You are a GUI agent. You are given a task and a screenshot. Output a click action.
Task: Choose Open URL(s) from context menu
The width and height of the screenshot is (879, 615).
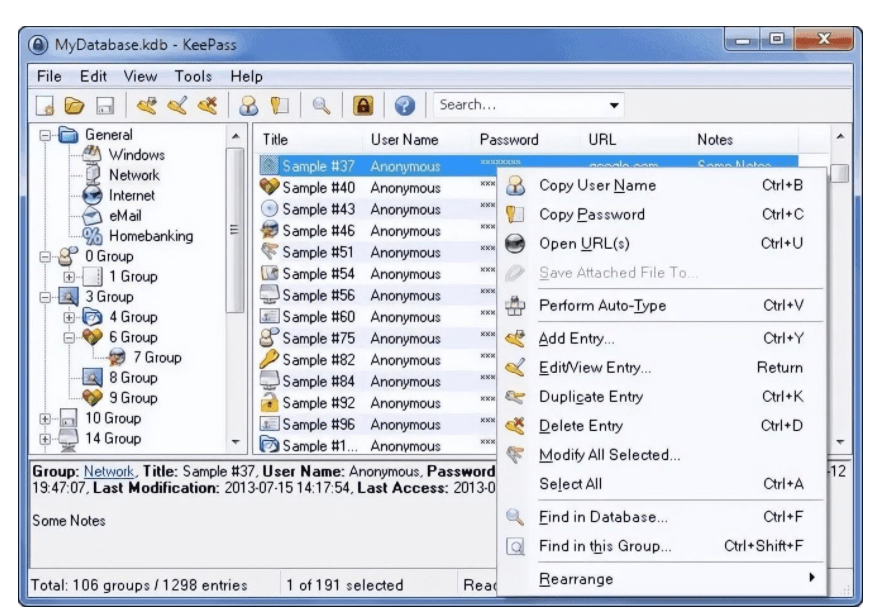pos(661,243)
